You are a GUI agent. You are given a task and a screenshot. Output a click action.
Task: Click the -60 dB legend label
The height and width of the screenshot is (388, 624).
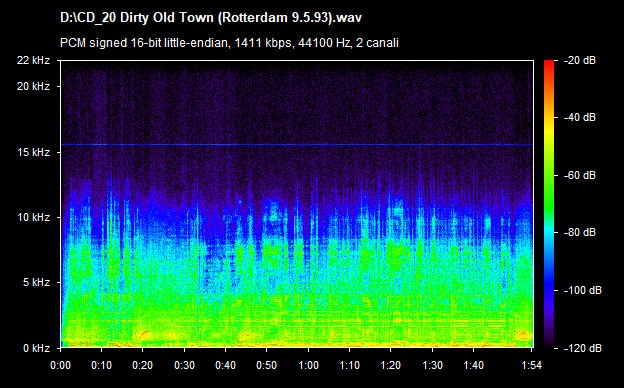pyautogui.click(x=580, y=175)
